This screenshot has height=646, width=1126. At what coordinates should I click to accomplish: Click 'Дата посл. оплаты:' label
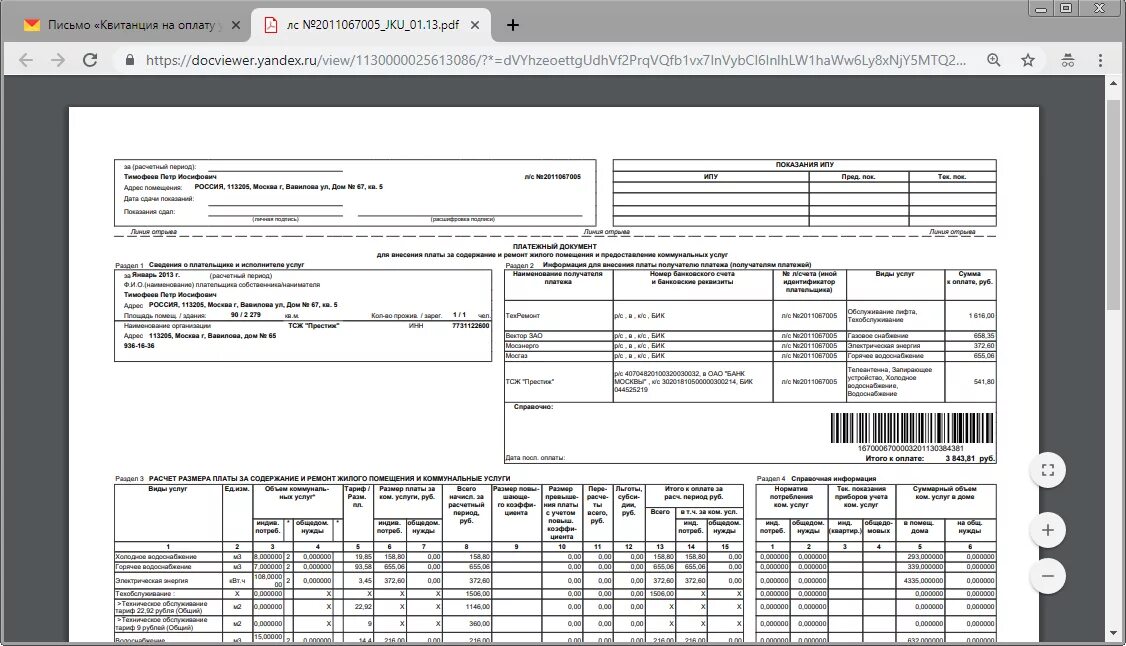(x=535, y=458)
